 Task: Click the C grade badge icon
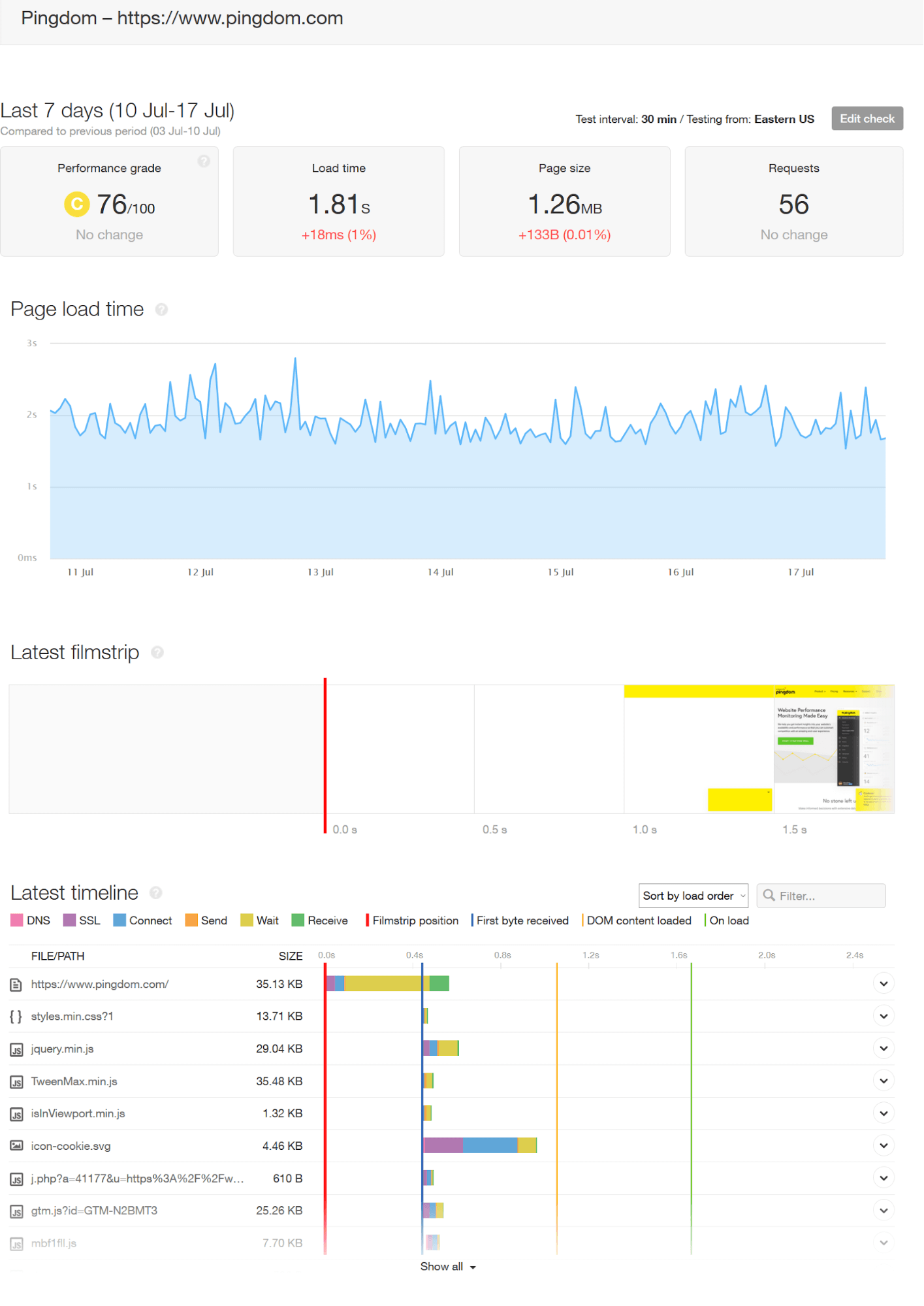pyautogui.click(x=77, y=204)
